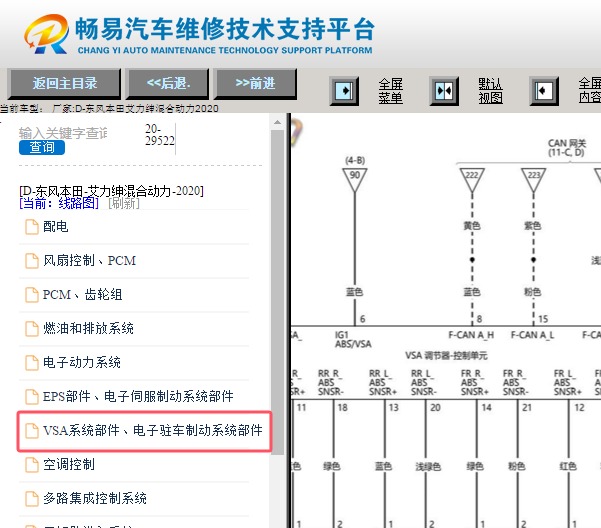This screenshot has width=601, height=528.
Task: Focus the keyword search input field
Action: click(64, 132)
